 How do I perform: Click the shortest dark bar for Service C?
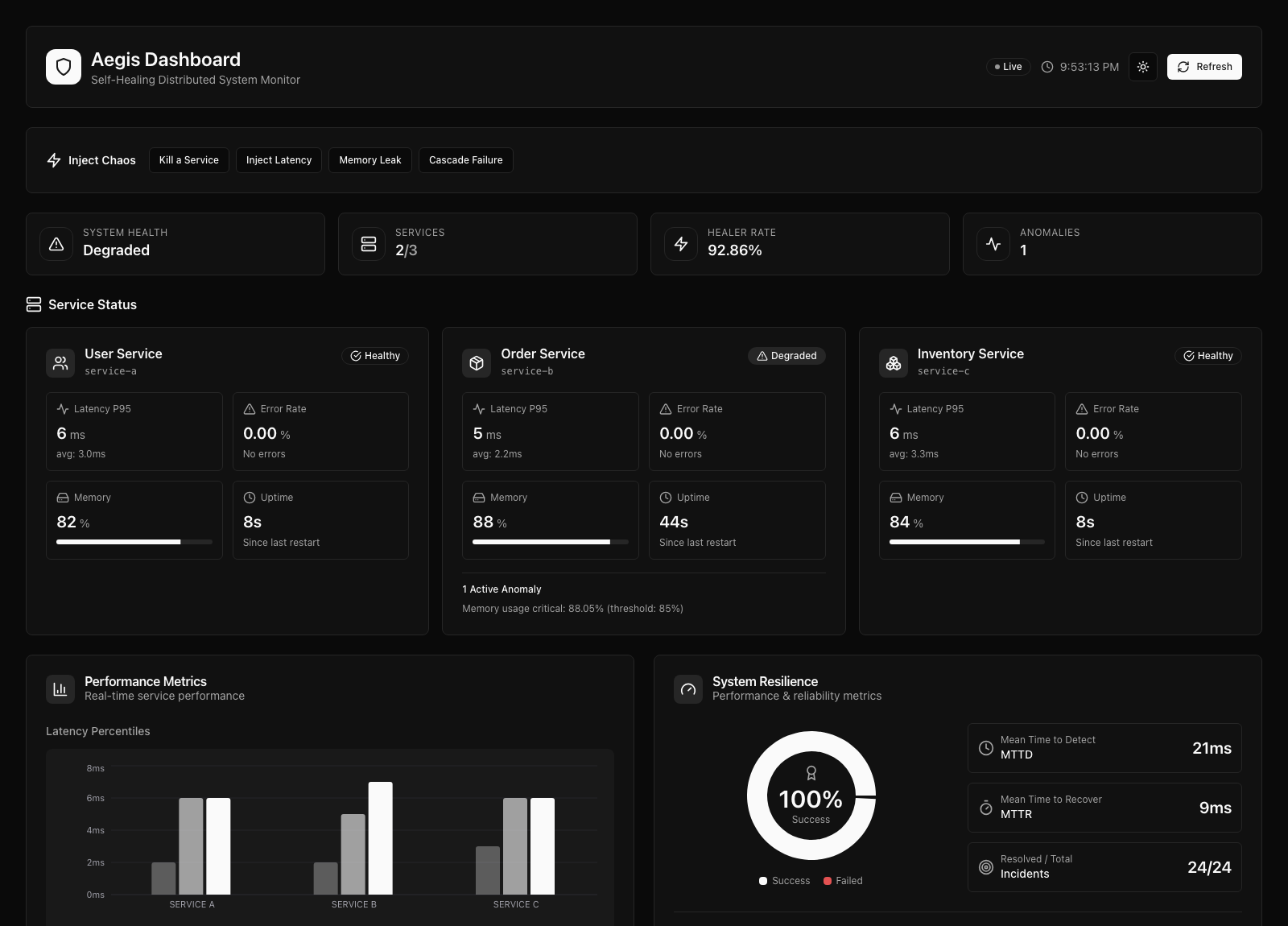[x=488, y=870]
